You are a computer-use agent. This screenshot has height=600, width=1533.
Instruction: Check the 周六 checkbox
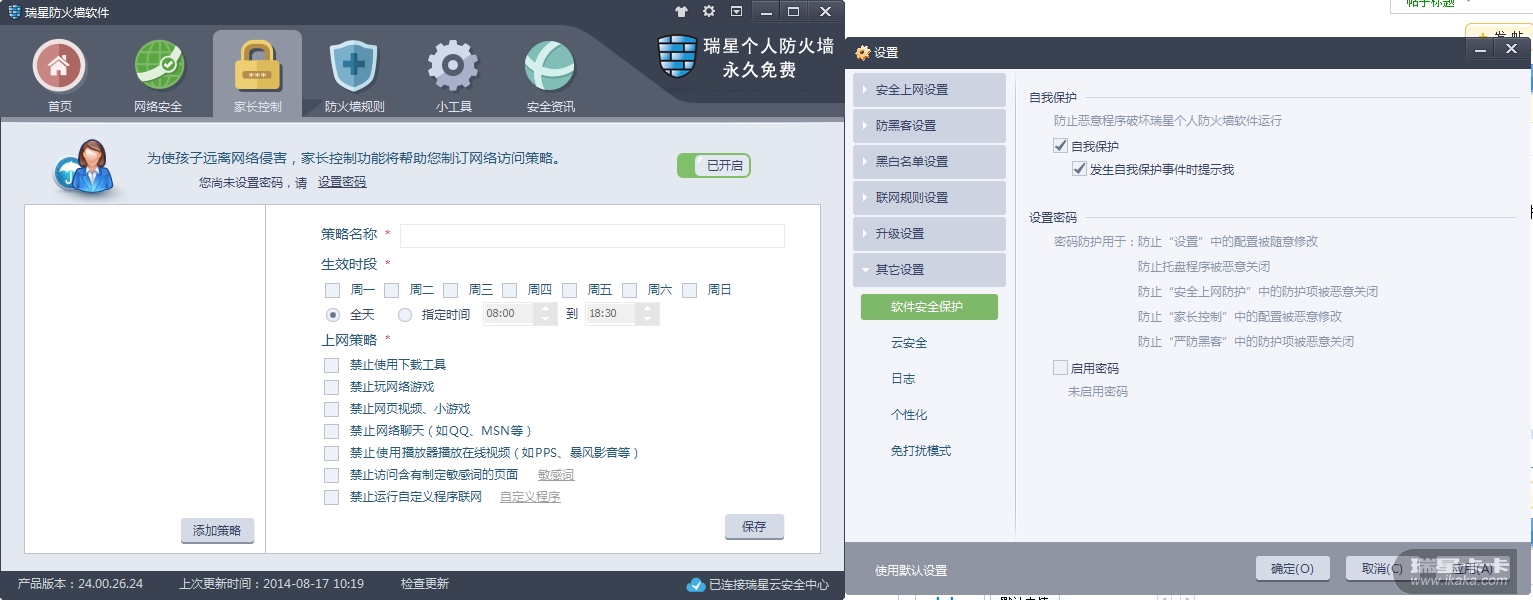click(x=629, y=290)
